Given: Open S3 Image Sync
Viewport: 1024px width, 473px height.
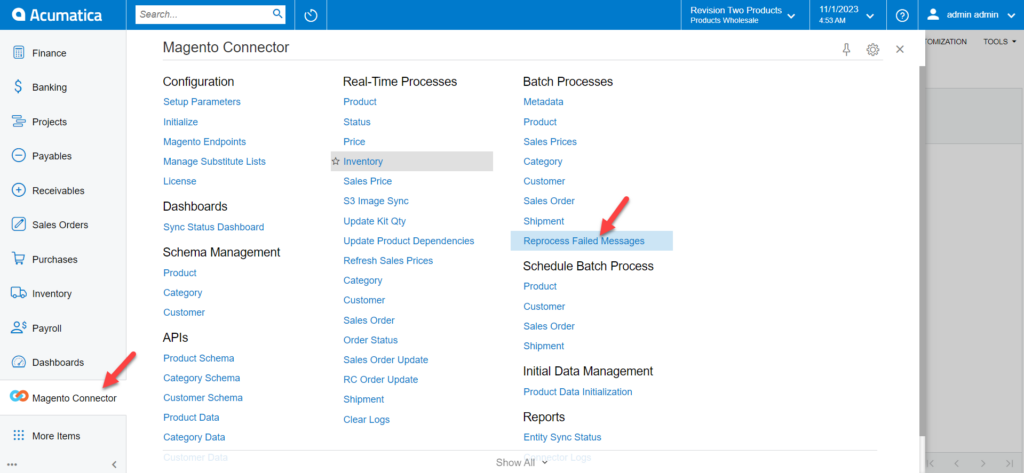Looking at the screenshot, I should (x=376, y=201).
